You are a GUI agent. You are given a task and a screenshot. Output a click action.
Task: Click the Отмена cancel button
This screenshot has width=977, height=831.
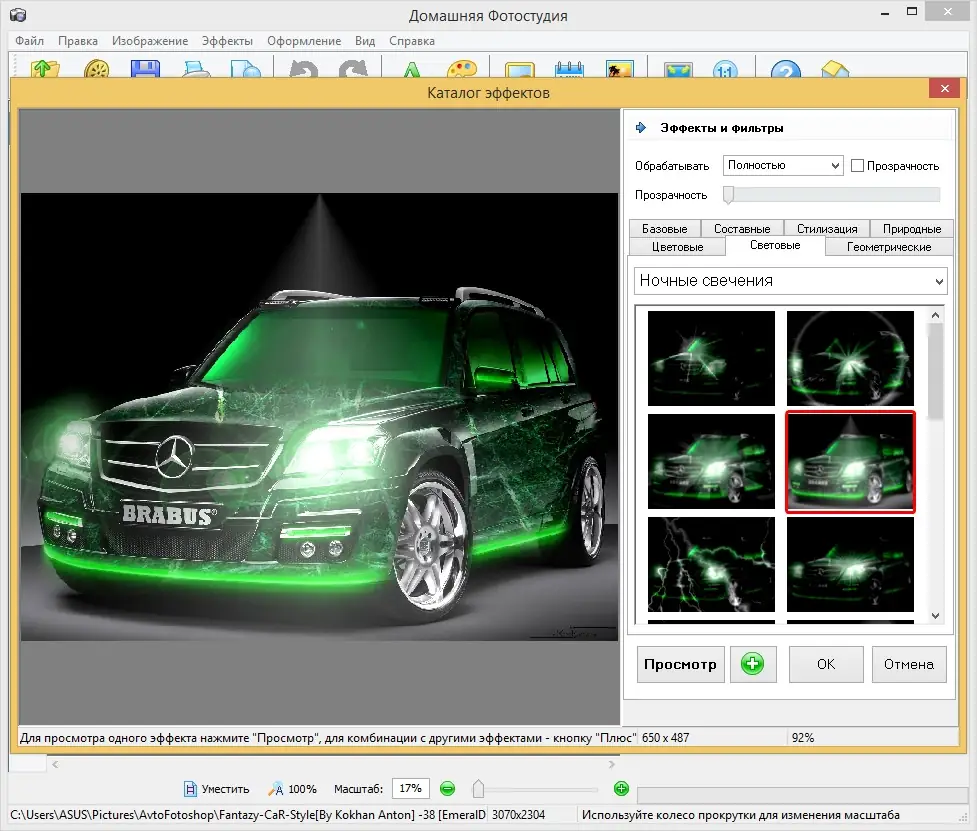908,664
